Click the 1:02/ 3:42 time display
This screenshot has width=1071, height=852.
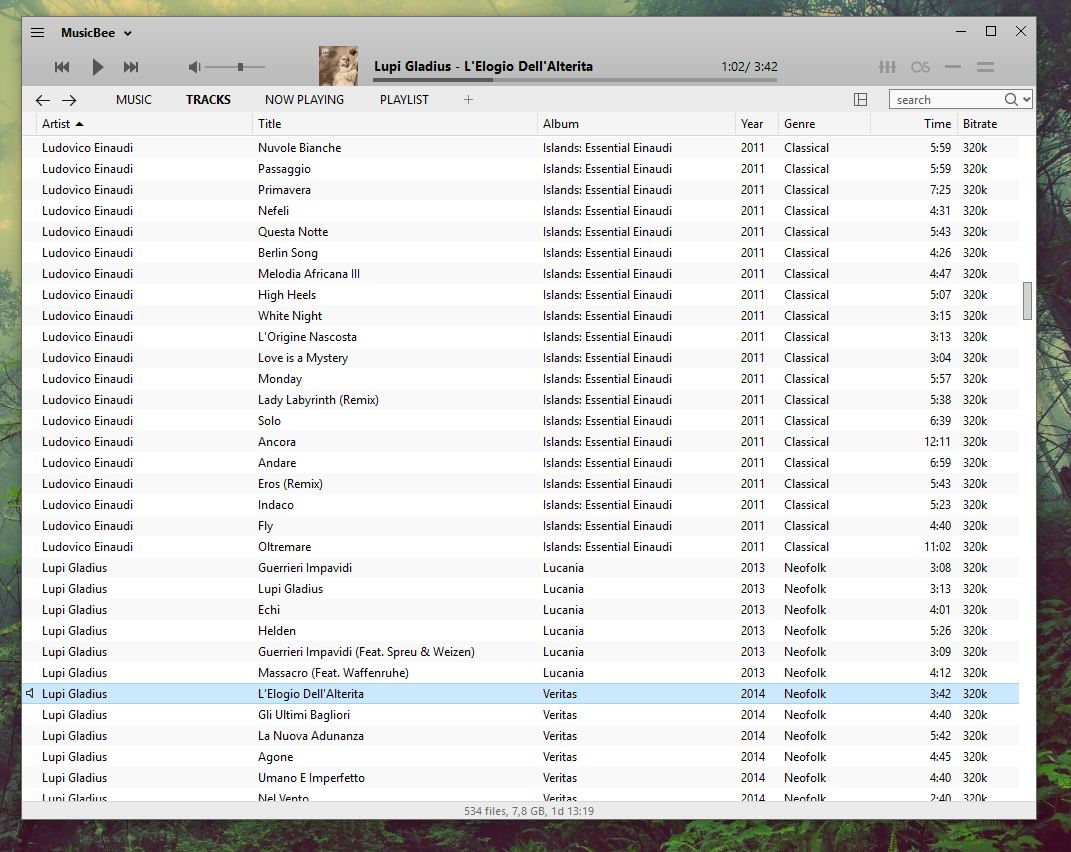click(749, 67)
